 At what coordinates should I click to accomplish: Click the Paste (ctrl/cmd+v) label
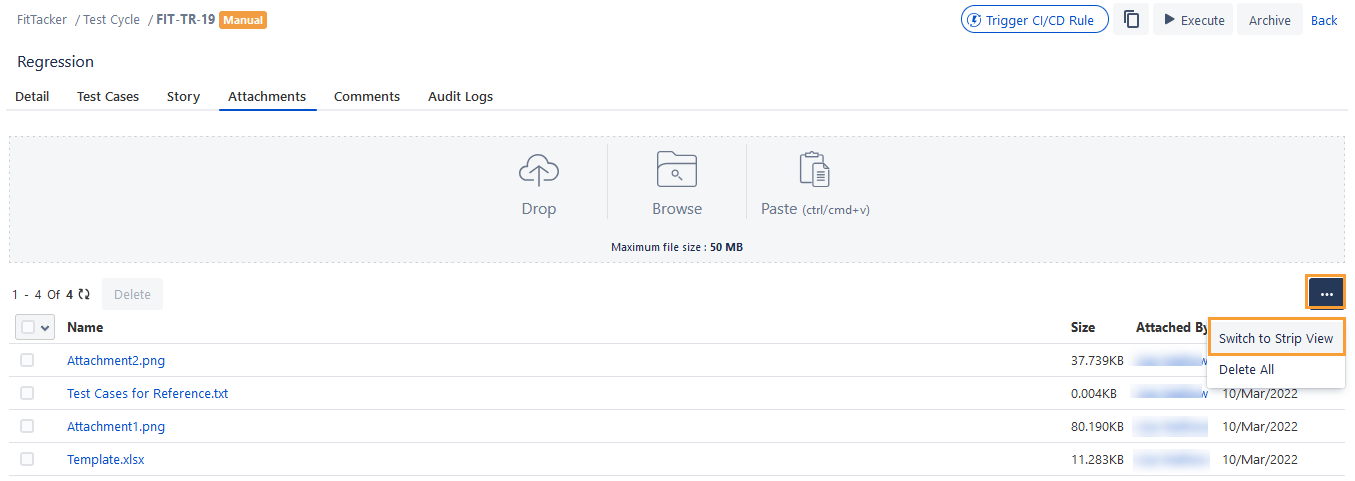816,209
